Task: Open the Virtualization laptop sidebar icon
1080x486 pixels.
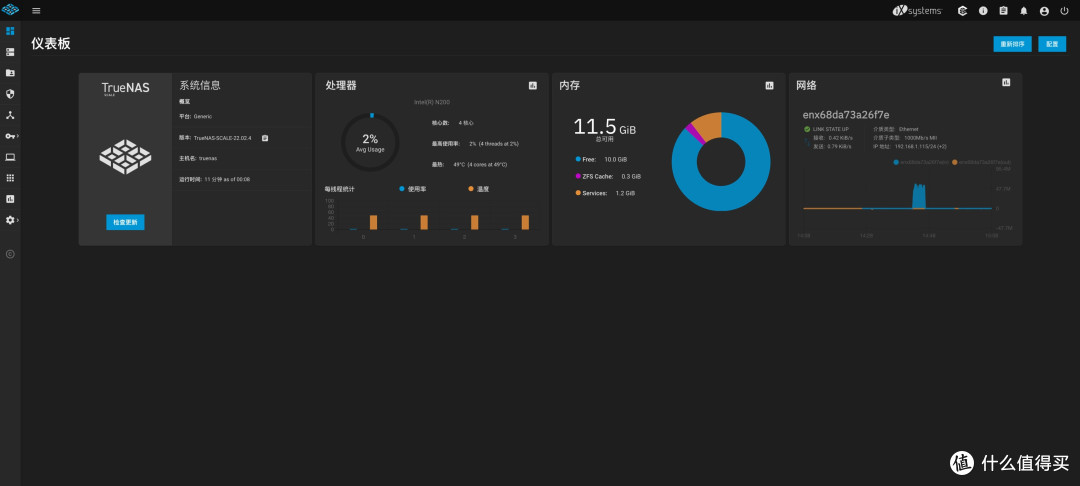Action: 10,157
